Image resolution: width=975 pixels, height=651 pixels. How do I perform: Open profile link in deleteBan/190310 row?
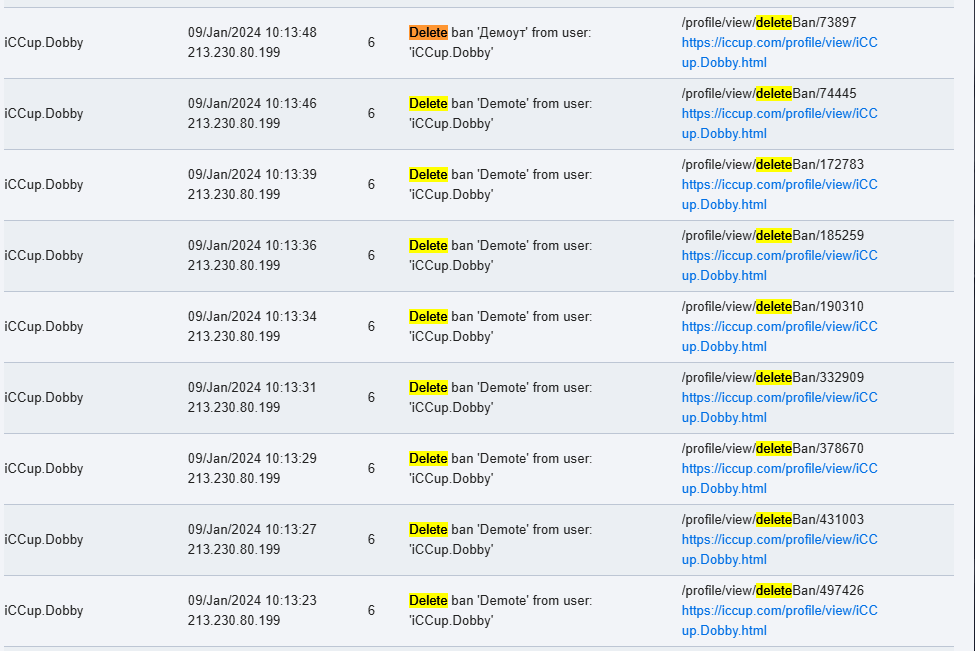pos(779,336)
